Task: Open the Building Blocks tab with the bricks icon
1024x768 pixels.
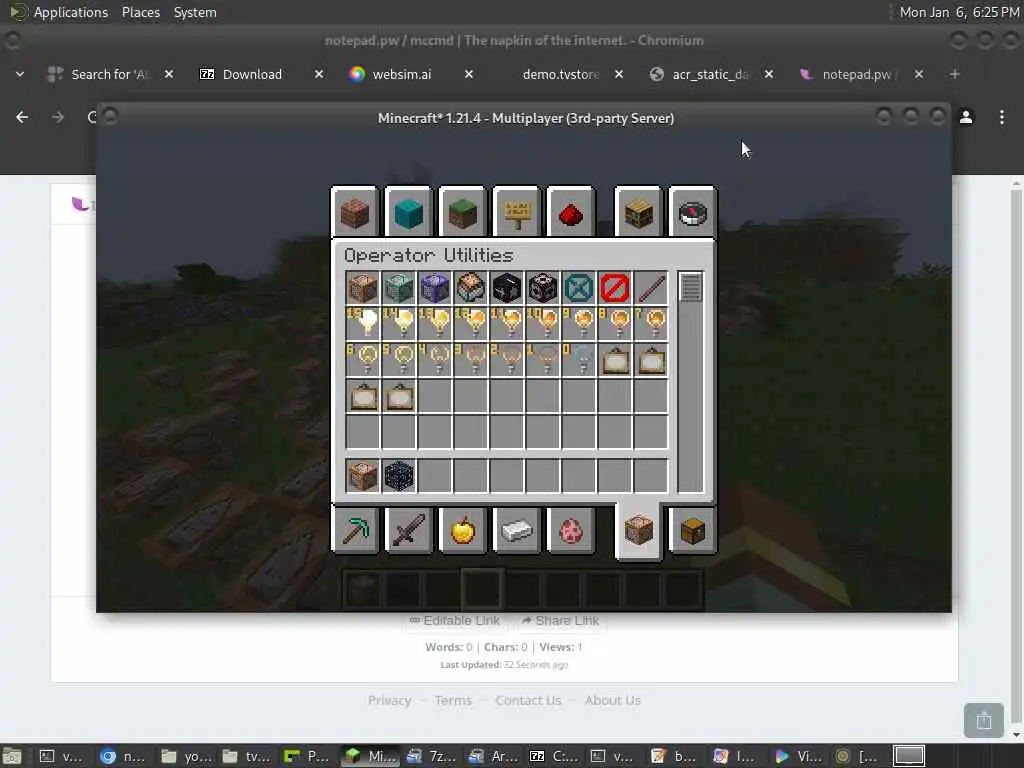Action: (355, 212)
